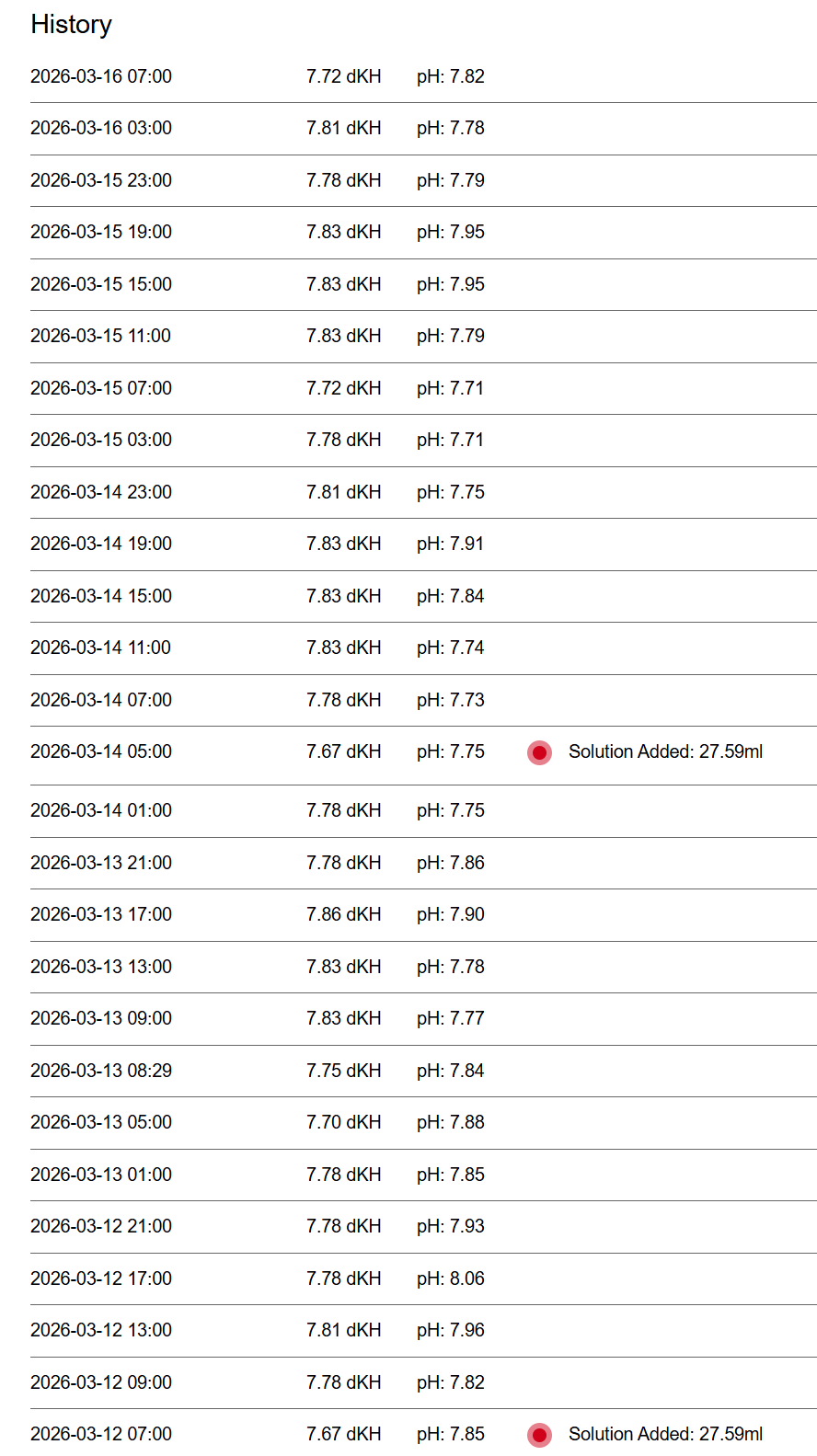The height and width of the screenshot is (1456, 817).
Task: Click the 7.86 dKH reading
Action: (343, 914)
